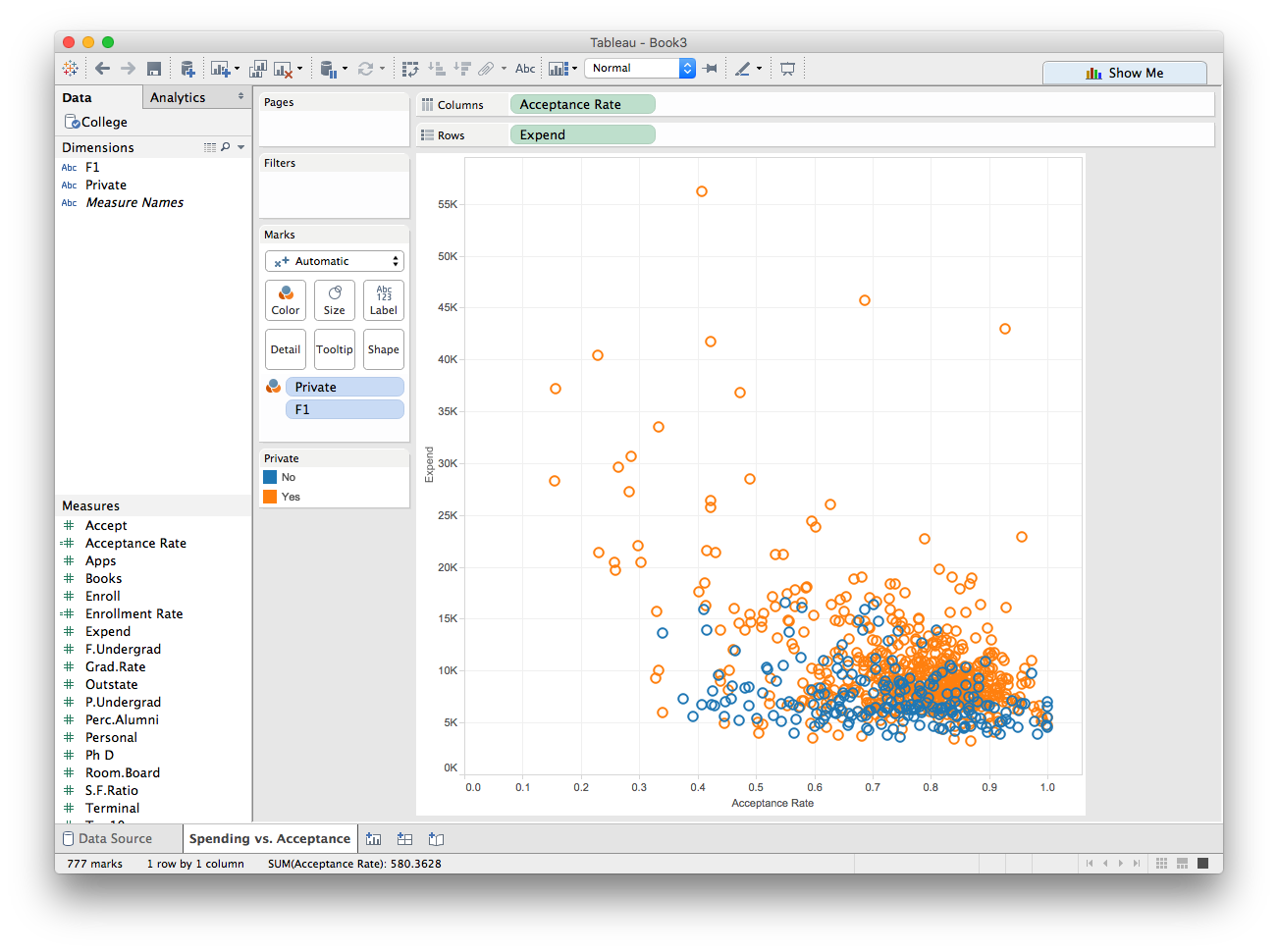Click the blue No legend swatch
This screenshot has height=952, width=1278.
tap(270, 477)
